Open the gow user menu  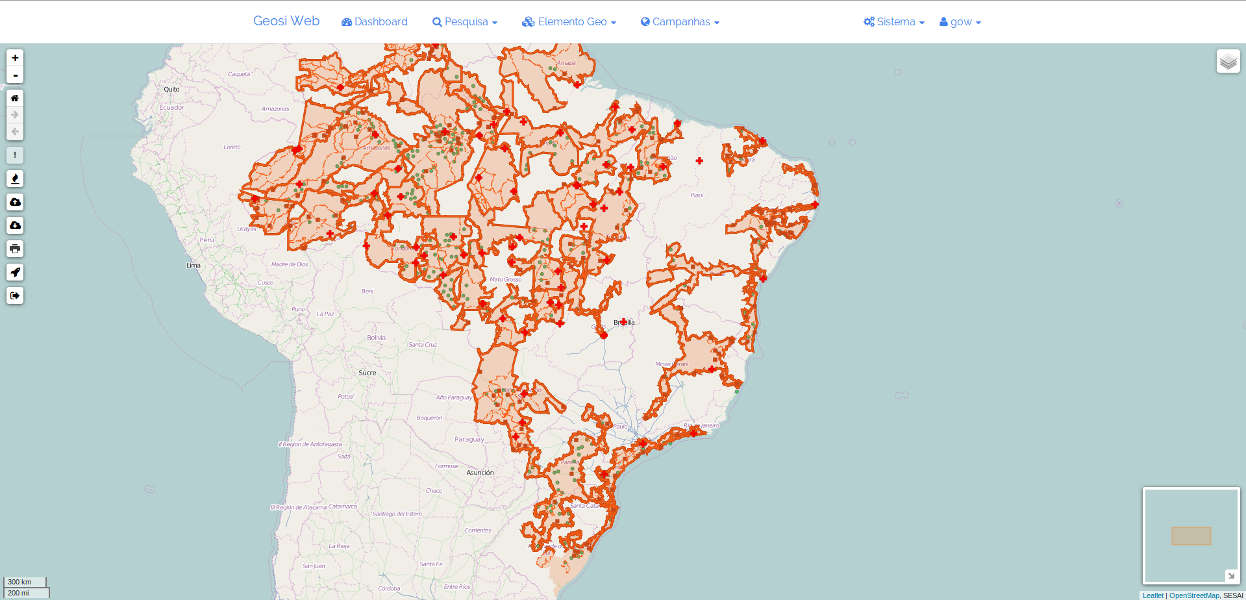click(x=960, y=21)
